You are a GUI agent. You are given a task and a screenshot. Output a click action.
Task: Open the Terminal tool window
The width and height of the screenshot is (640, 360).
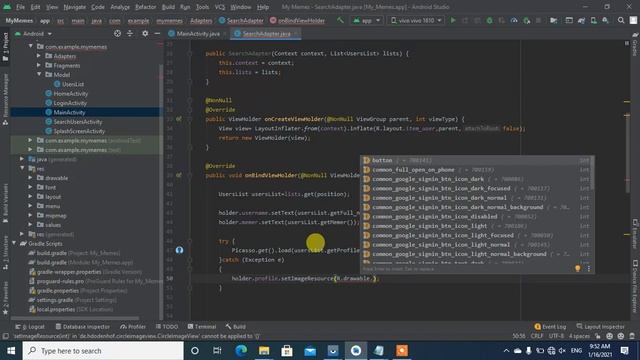pyautogui.click(x=202, y=327)
